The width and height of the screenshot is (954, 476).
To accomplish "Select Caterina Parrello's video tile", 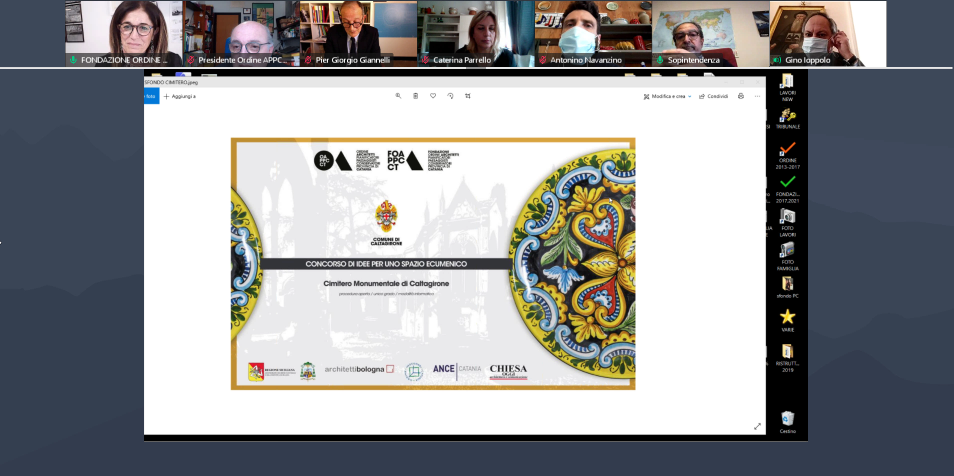I will coord(476,33).
